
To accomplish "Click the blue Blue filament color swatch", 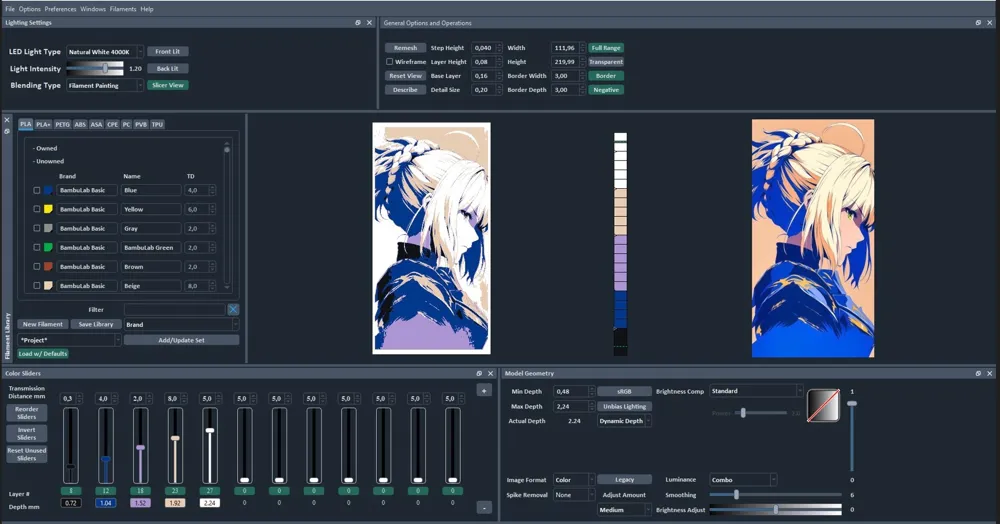I will [48, 190].
